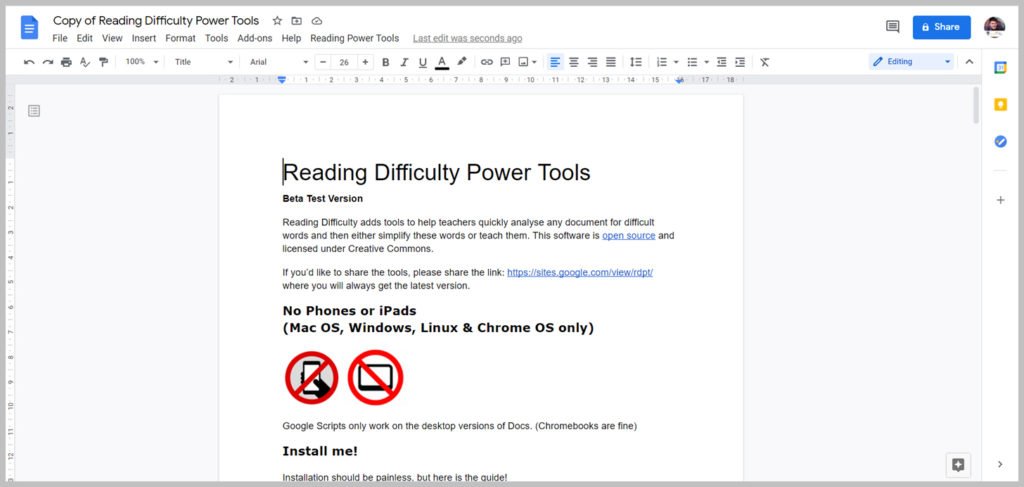The width and height of the screenshot is (1024, 487).
Task: Get add-ons with the plus icon
Action: [1000, 200]
